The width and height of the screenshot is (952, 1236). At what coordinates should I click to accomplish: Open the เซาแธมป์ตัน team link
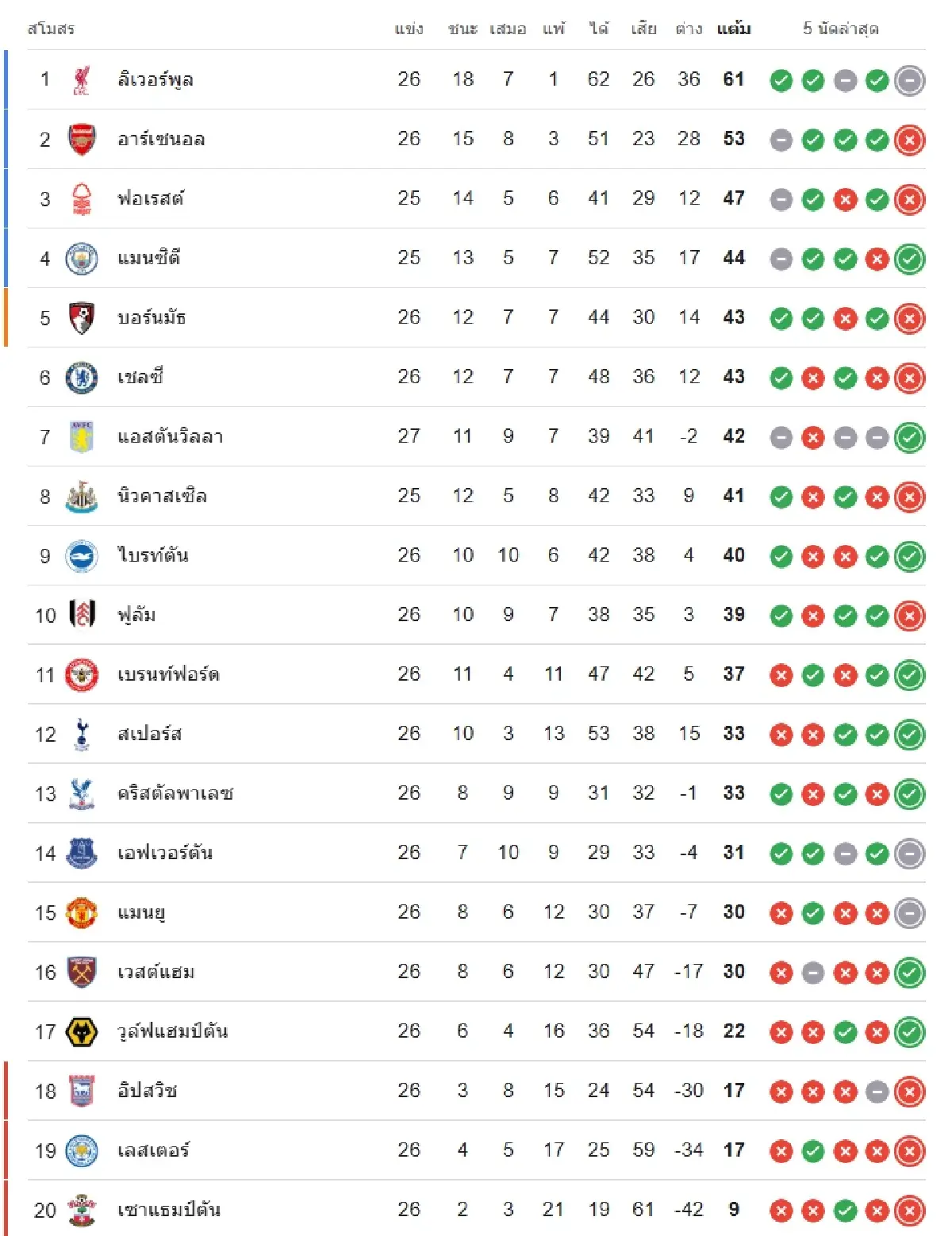pyautogui.click(x=169, y=1210)
